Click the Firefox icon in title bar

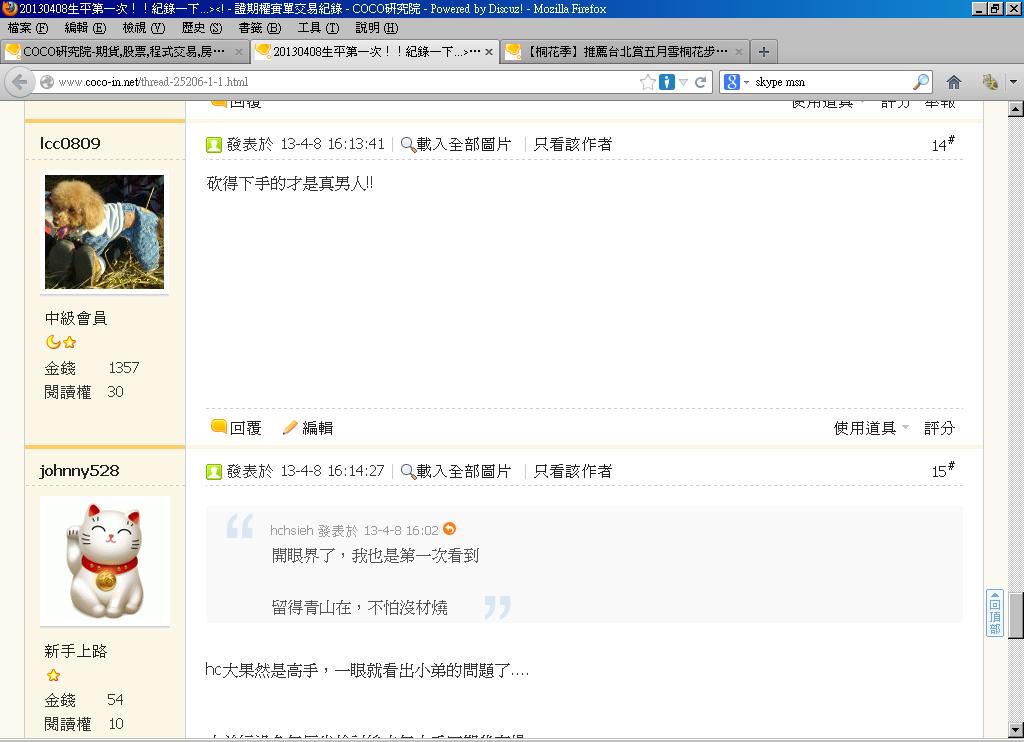pos(9,8)
